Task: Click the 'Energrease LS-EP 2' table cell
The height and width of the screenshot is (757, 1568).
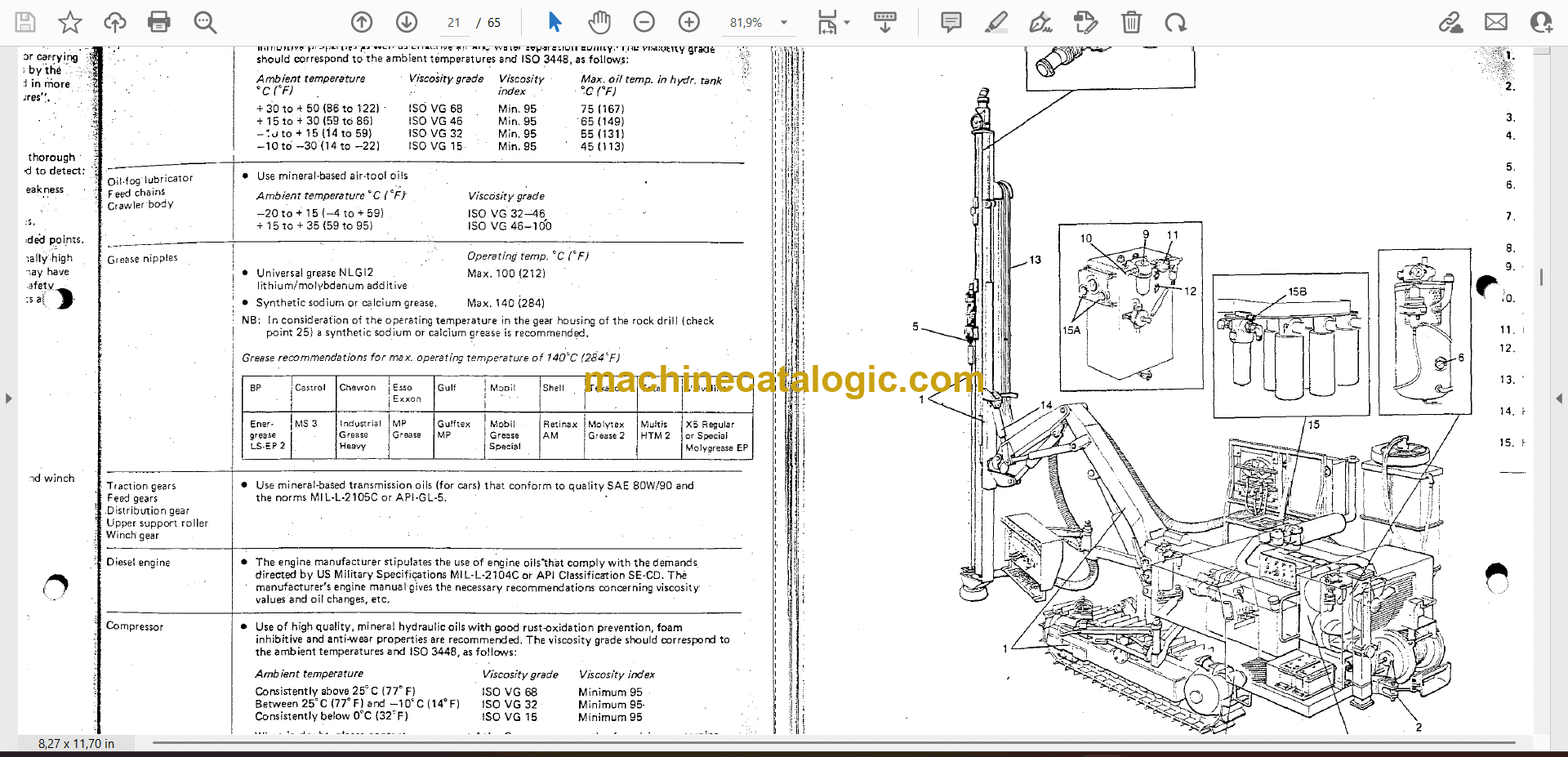Action: point(268,435)
